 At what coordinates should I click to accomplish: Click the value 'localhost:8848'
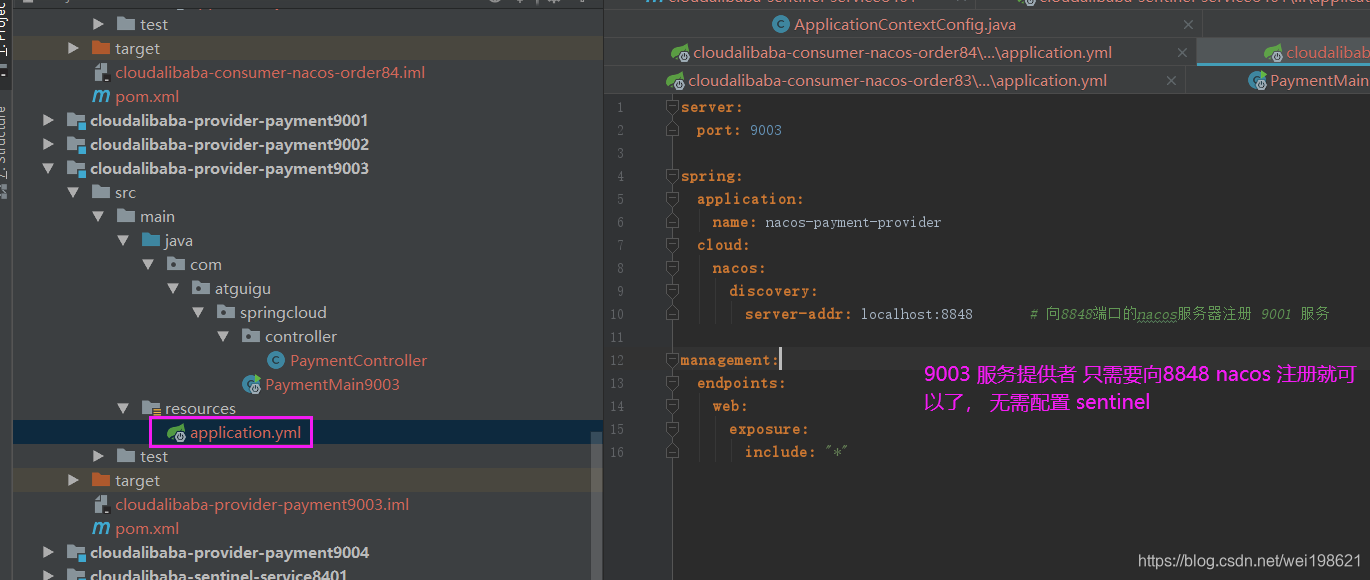[x=917, y=314]
